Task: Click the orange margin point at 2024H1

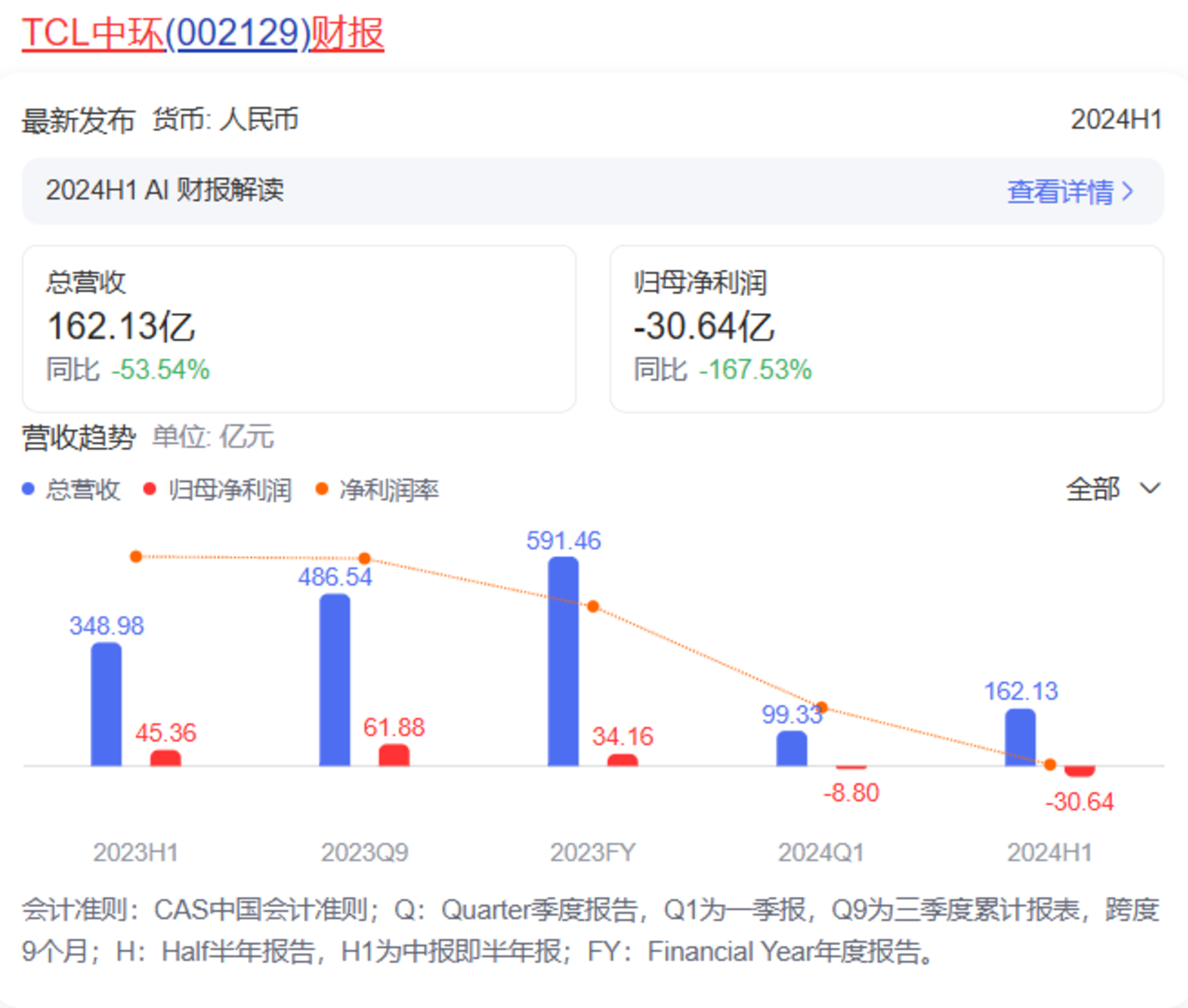Action: point(1050,764)
